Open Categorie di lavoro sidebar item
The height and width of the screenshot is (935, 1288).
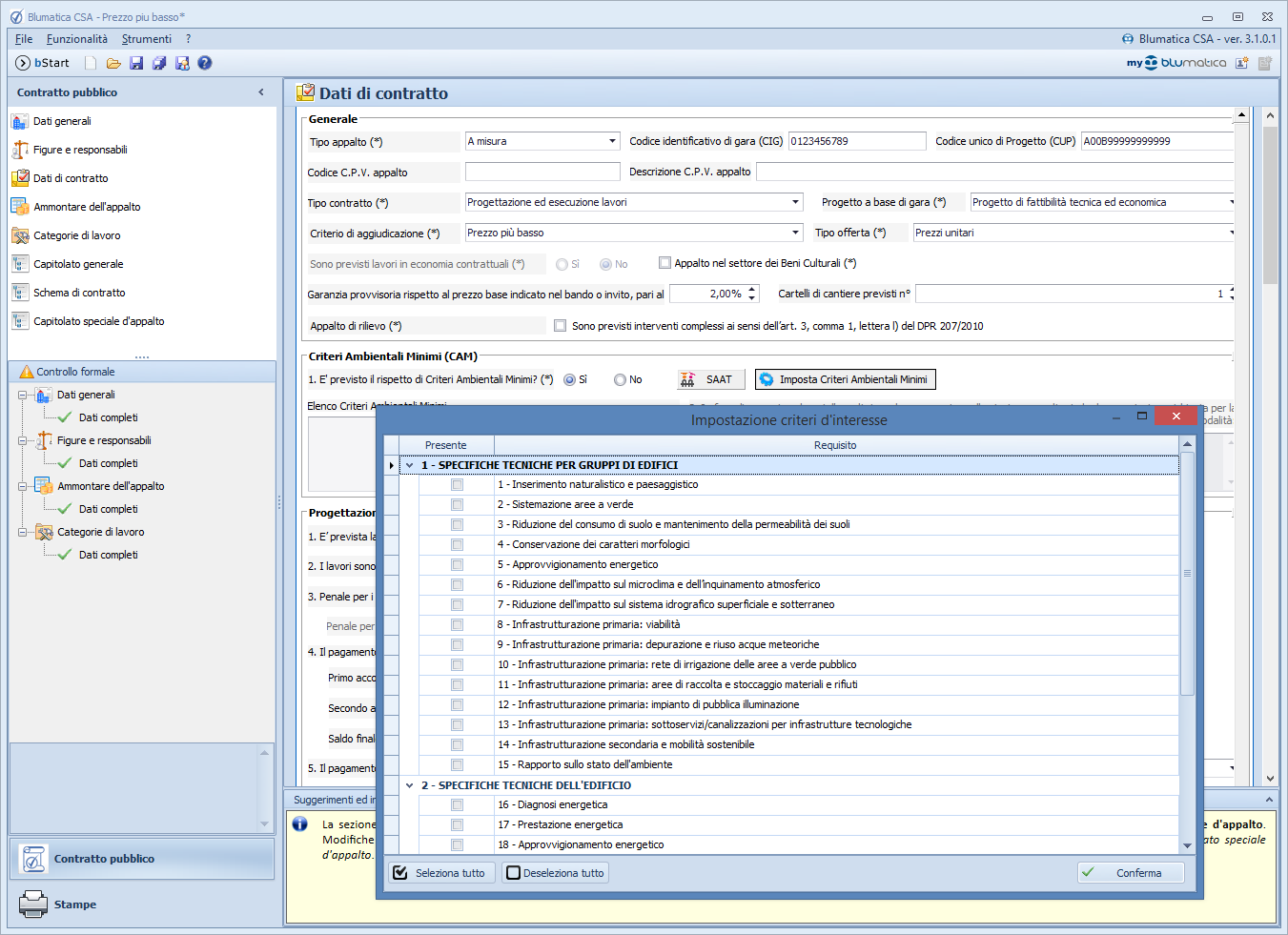pyautogui.click(x=76, y=235)
